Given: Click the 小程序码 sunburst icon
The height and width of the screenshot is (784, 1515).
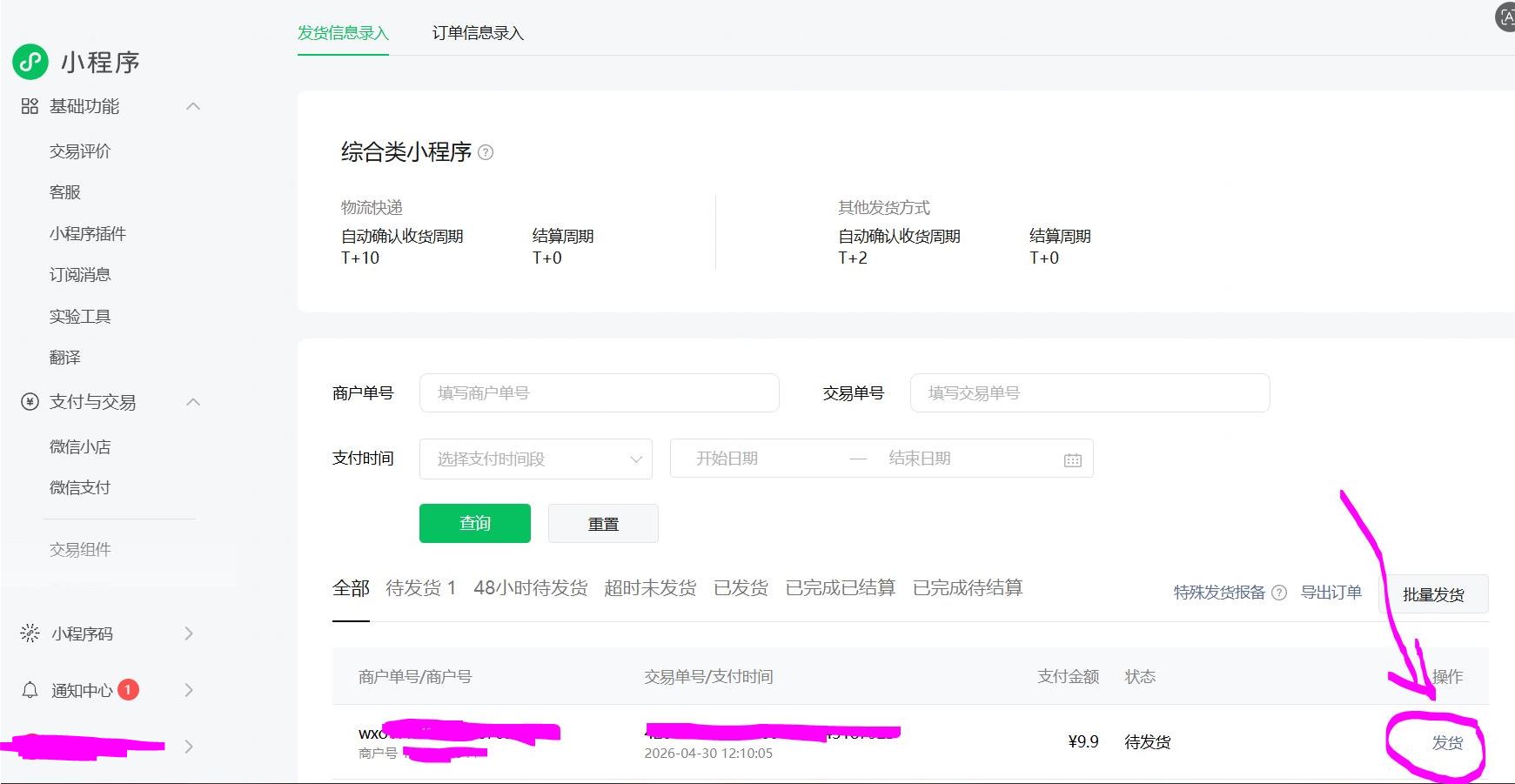Looking at the screenshot, I should coord(30,633).
